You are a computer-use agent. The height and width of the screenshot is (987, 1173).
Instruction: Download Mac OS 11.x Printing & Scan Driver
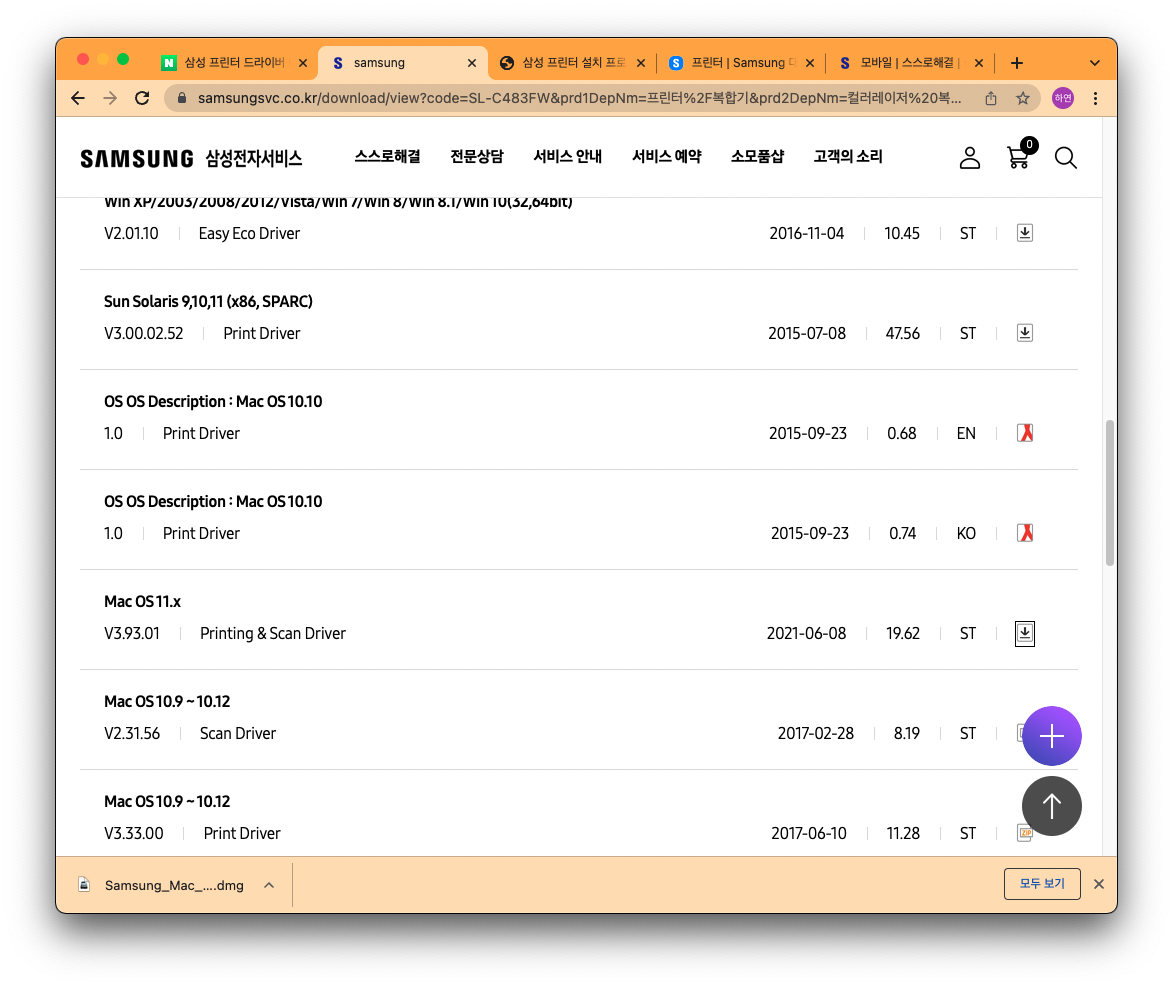pos(1024,633)
